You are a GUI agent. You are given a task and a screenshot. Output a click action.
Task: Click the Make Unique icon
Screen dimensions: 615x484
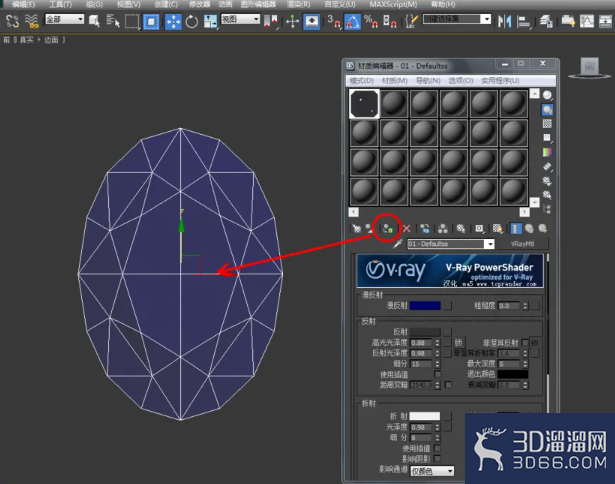[x=443, y=228]
